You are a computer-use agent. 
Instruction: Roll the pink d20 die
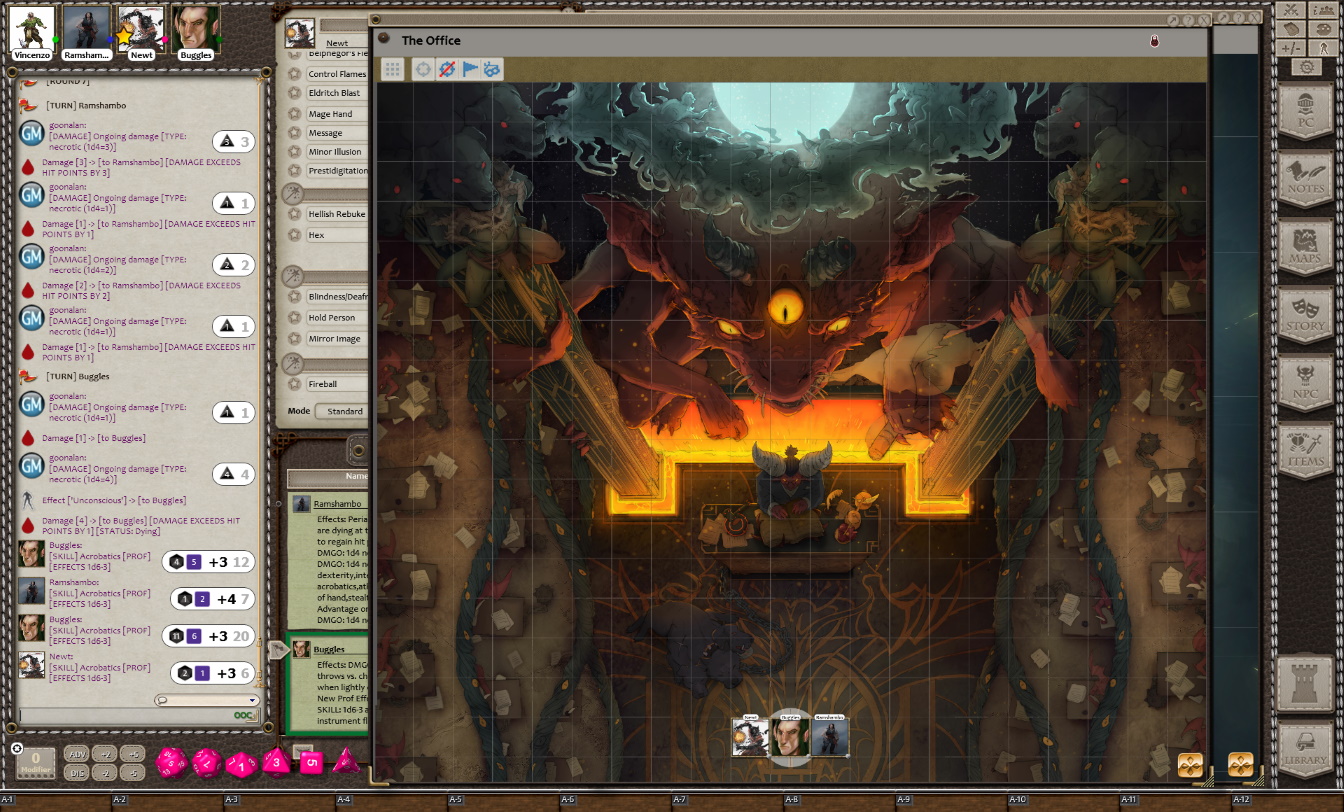(x=171, y=763)
